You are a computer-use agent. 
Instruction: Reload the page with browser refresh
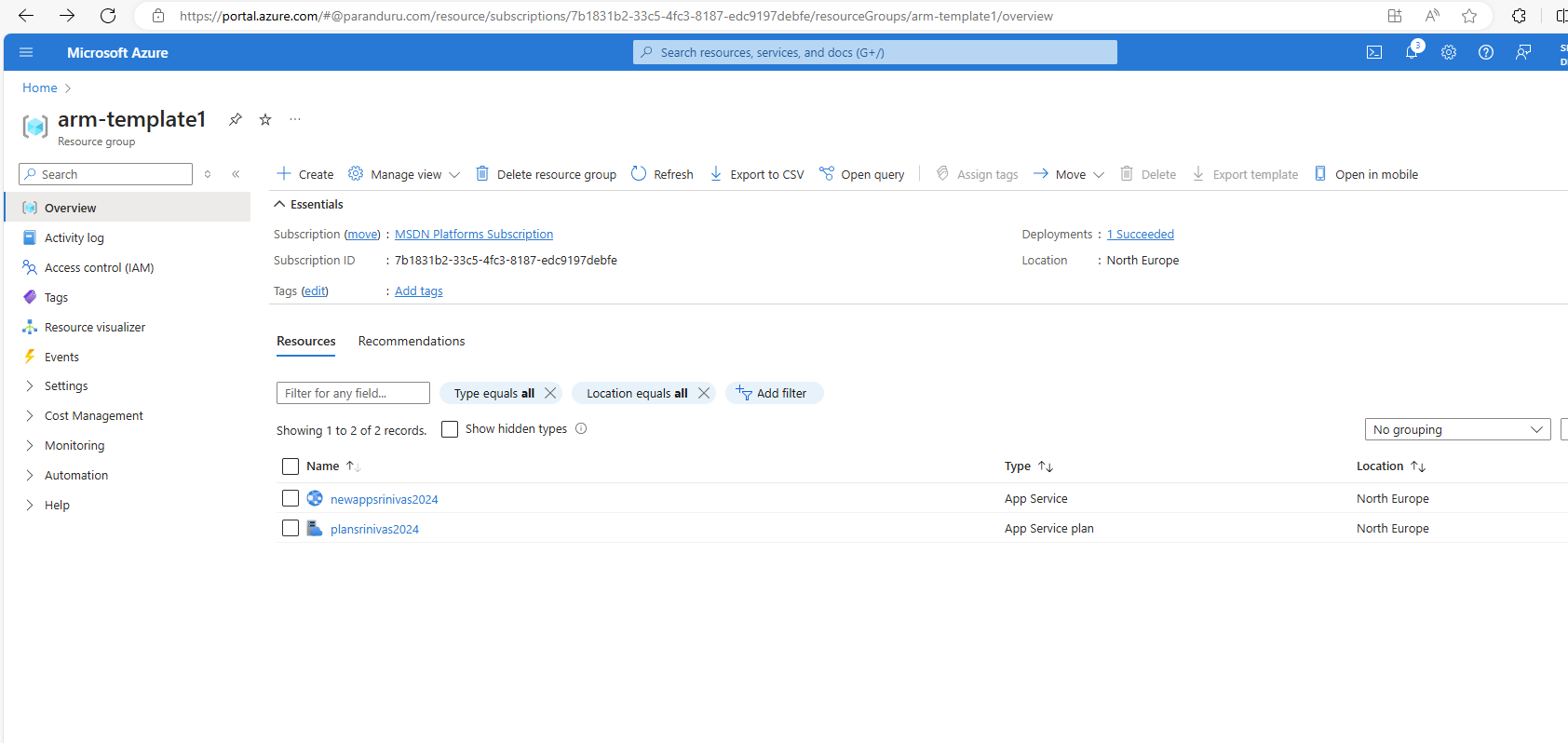click(x=108, y=16)
